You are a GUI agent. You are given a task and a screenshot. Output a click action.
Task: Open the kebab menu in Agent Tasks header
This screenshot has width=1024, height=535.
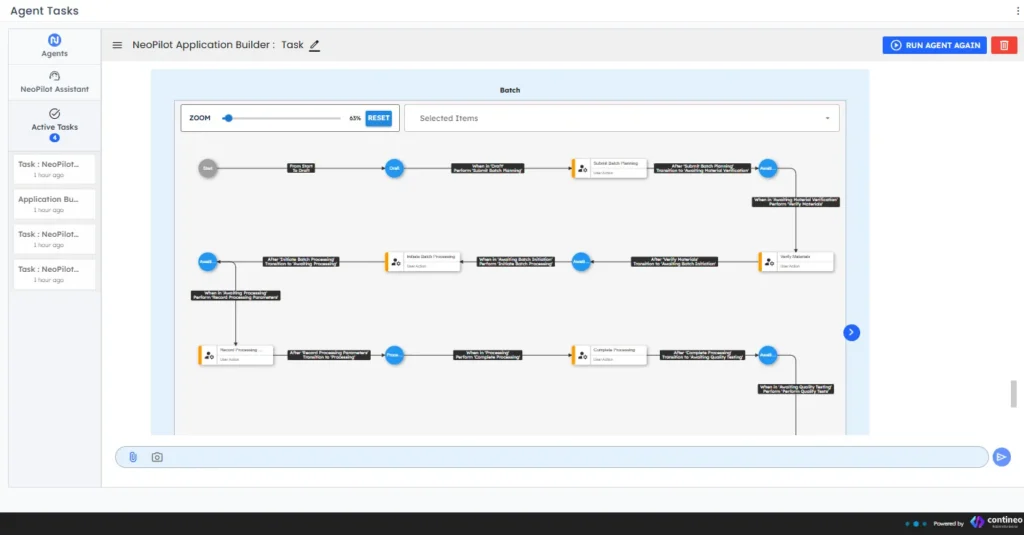(1017, 10)
